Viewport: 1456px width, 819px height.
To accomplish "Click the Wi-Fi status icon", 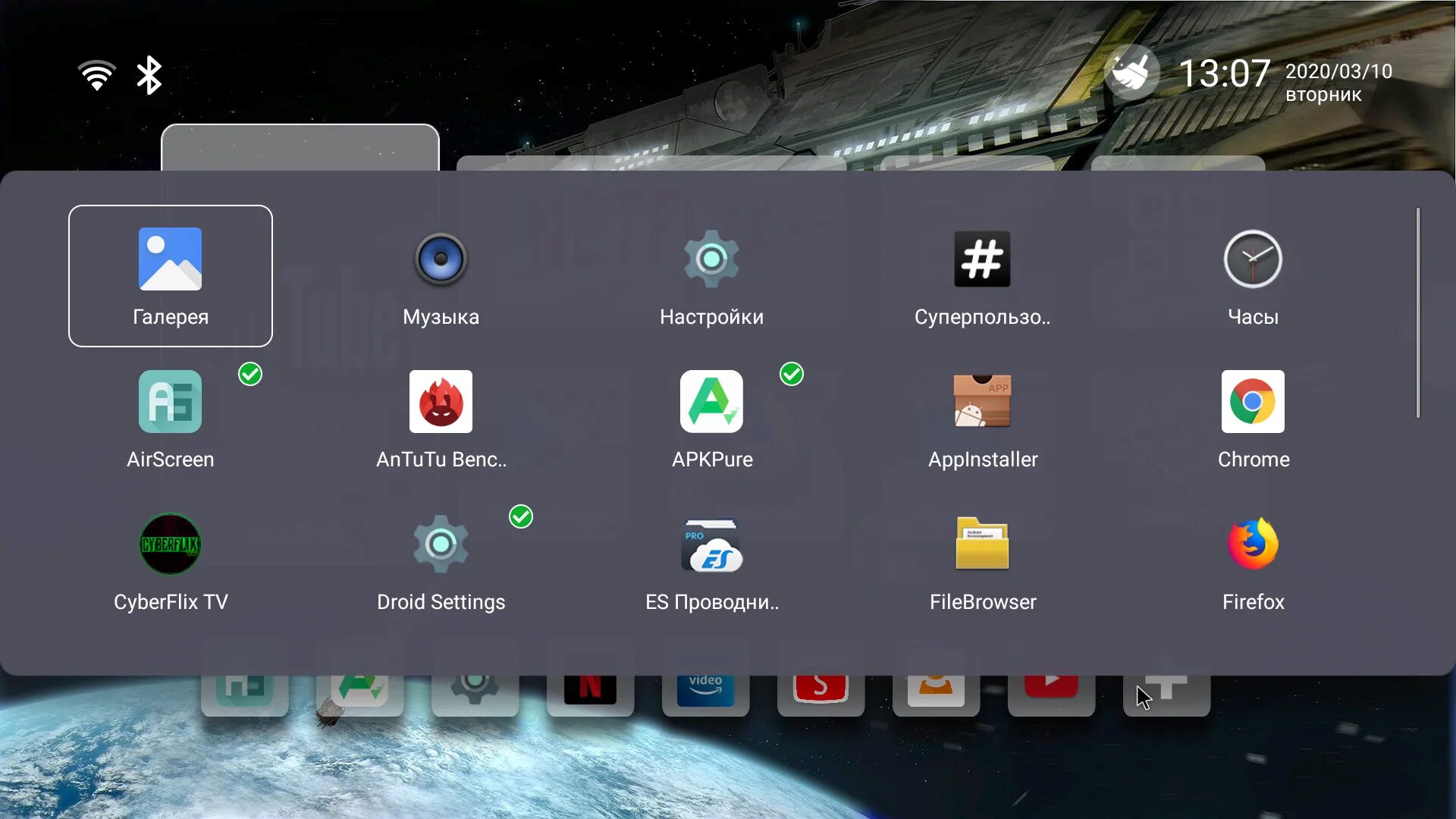I will (x=97, y=75).
